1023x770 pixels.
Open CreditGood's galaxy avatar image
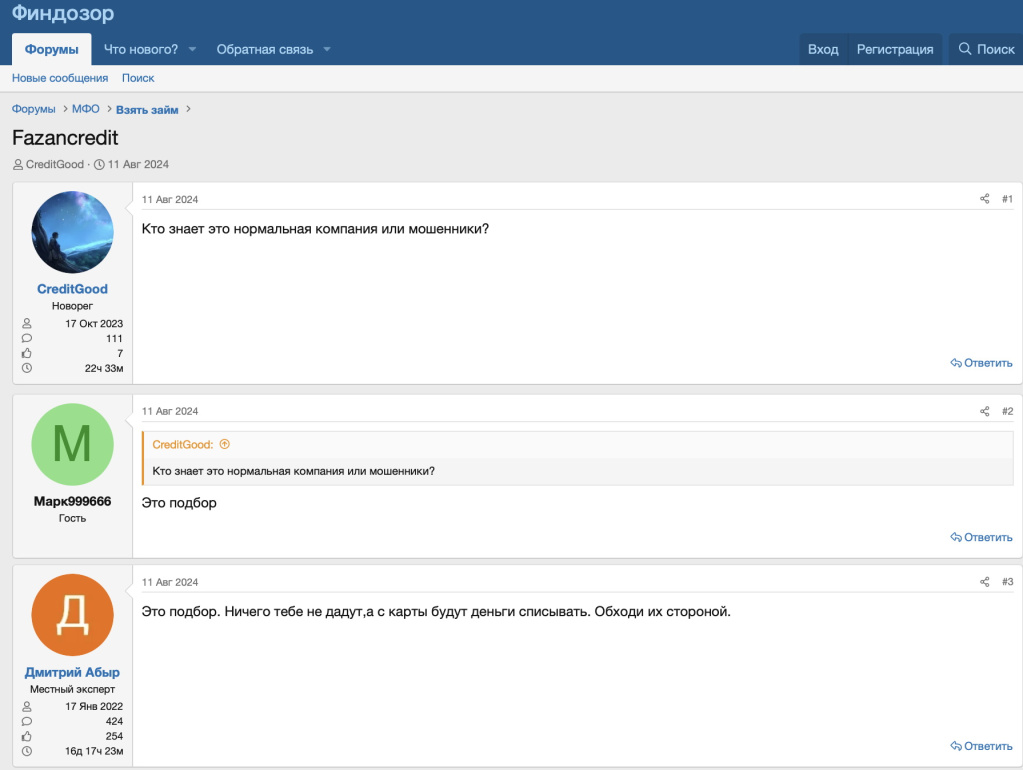[72, 232]
